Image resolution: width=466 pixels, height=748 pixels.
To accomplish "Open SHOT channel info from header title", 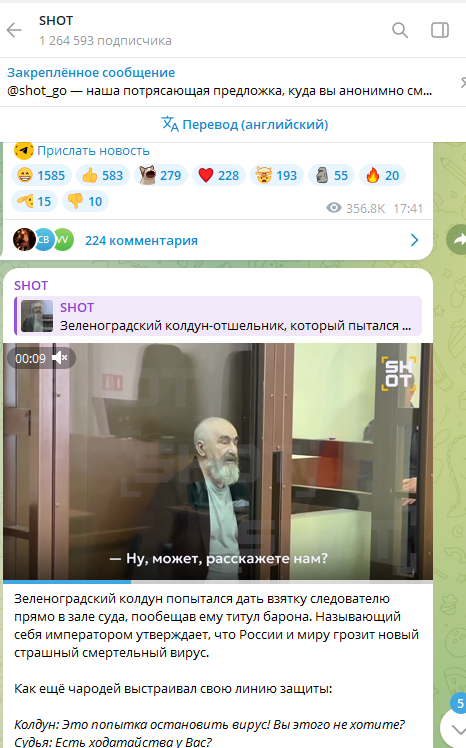I will (56, 21).
